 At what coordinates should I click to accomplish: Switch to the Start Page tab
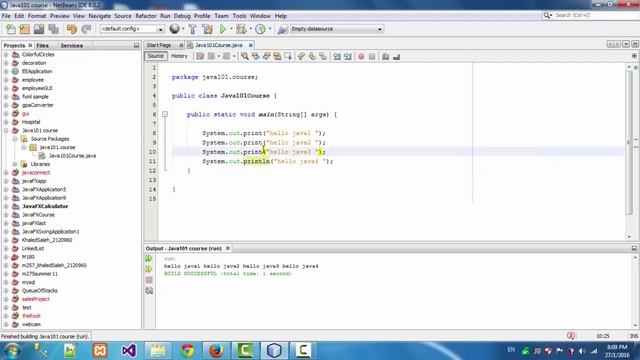(x=159, y=45)
